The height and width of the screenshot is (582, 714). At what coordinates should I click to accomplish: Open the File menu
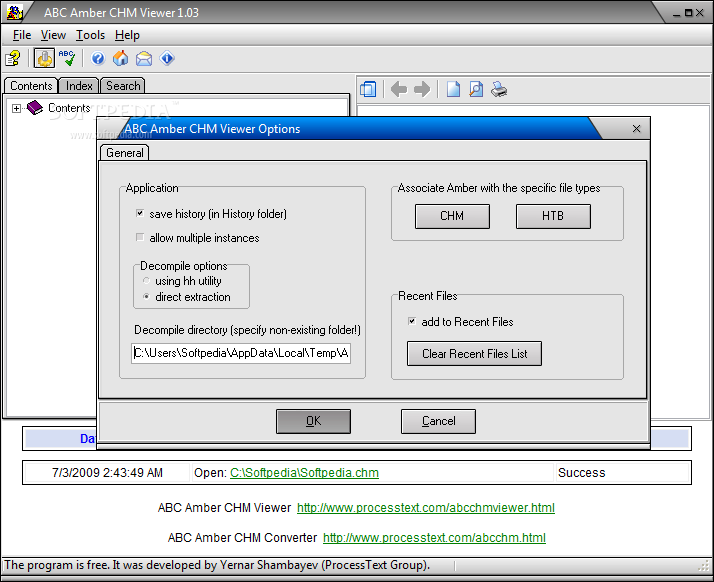[22, 35]
